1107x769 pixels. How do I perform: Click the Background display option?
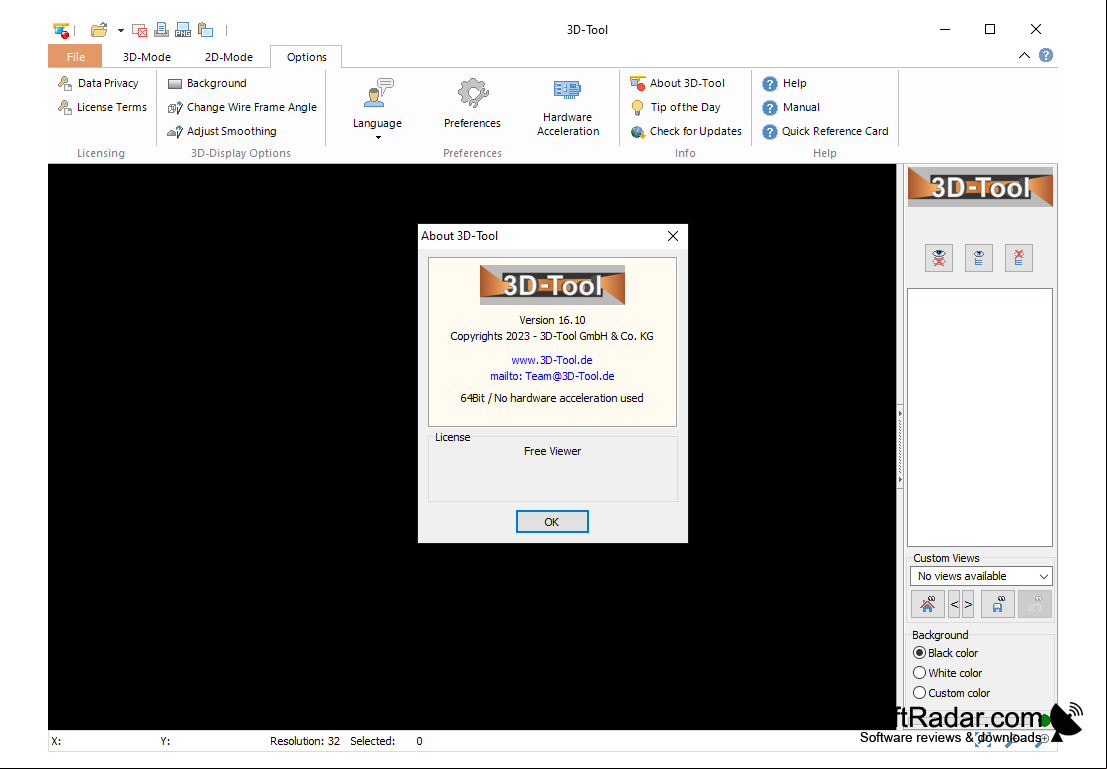[x=208, y=83]
